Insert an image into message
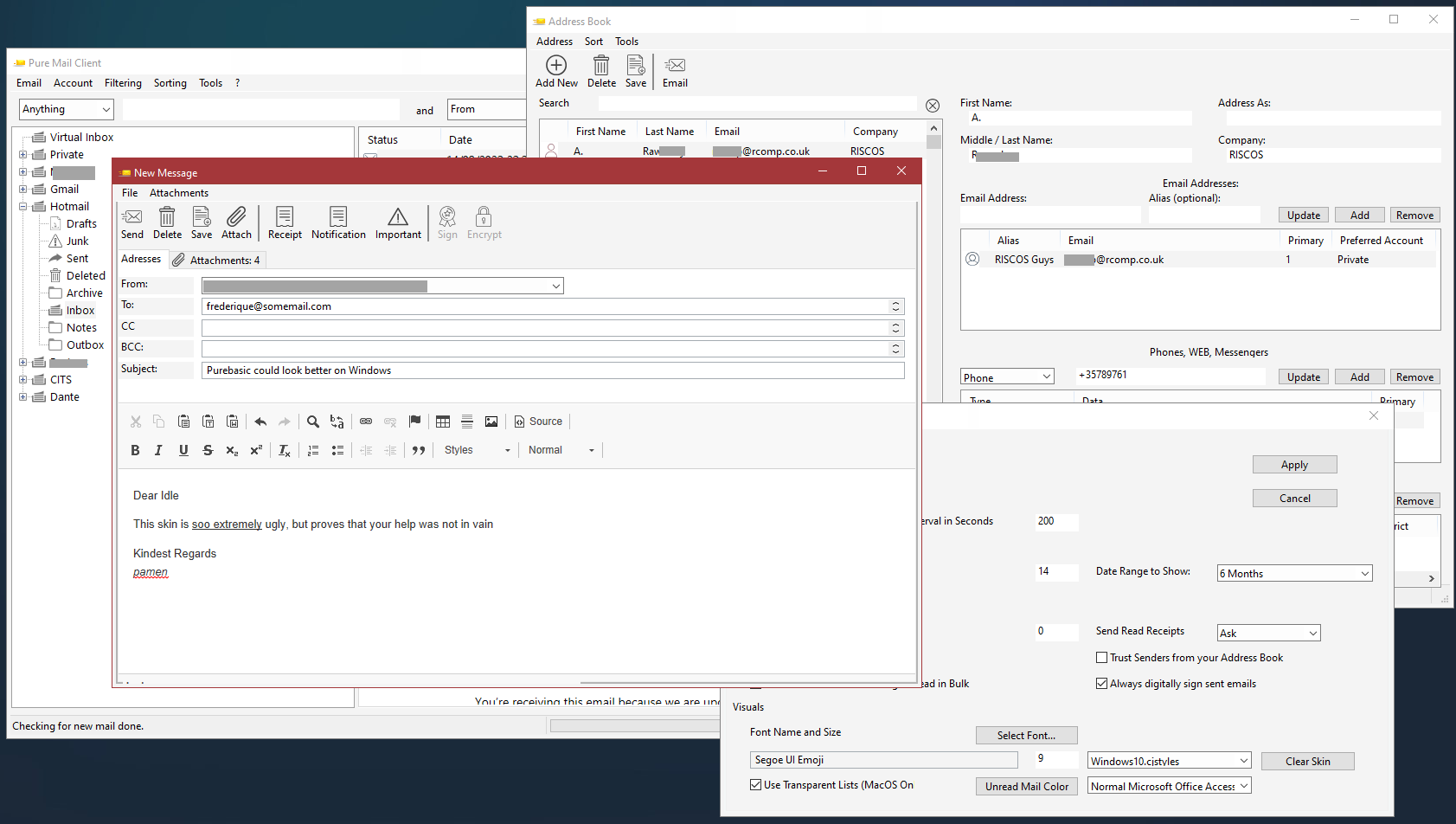The image size is (1456, 824). [491, 422]
